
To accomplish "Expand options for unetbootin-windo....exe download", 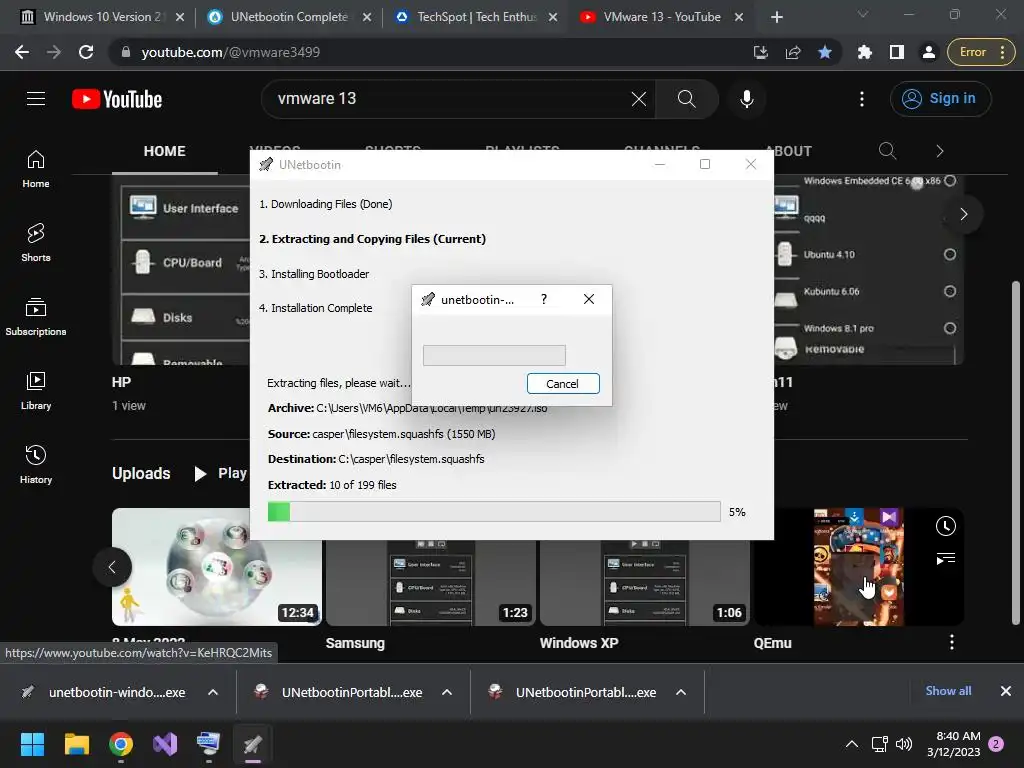I will point(213,692).
